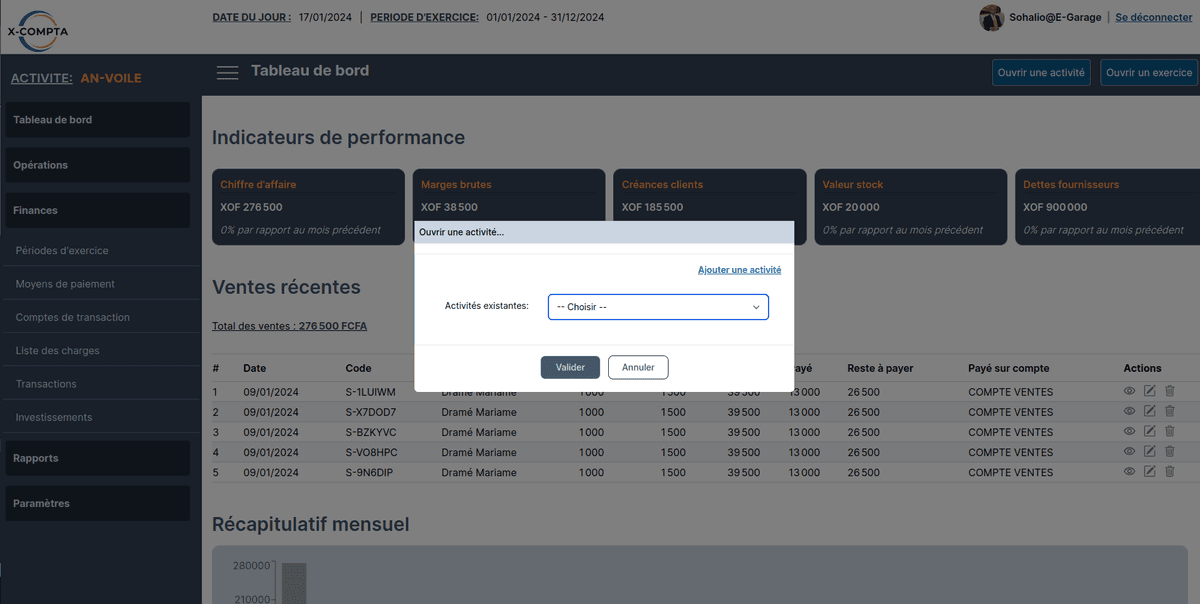Expand the Finances sidebar section
Viewport: 1200px width, 604px height.
96,211
